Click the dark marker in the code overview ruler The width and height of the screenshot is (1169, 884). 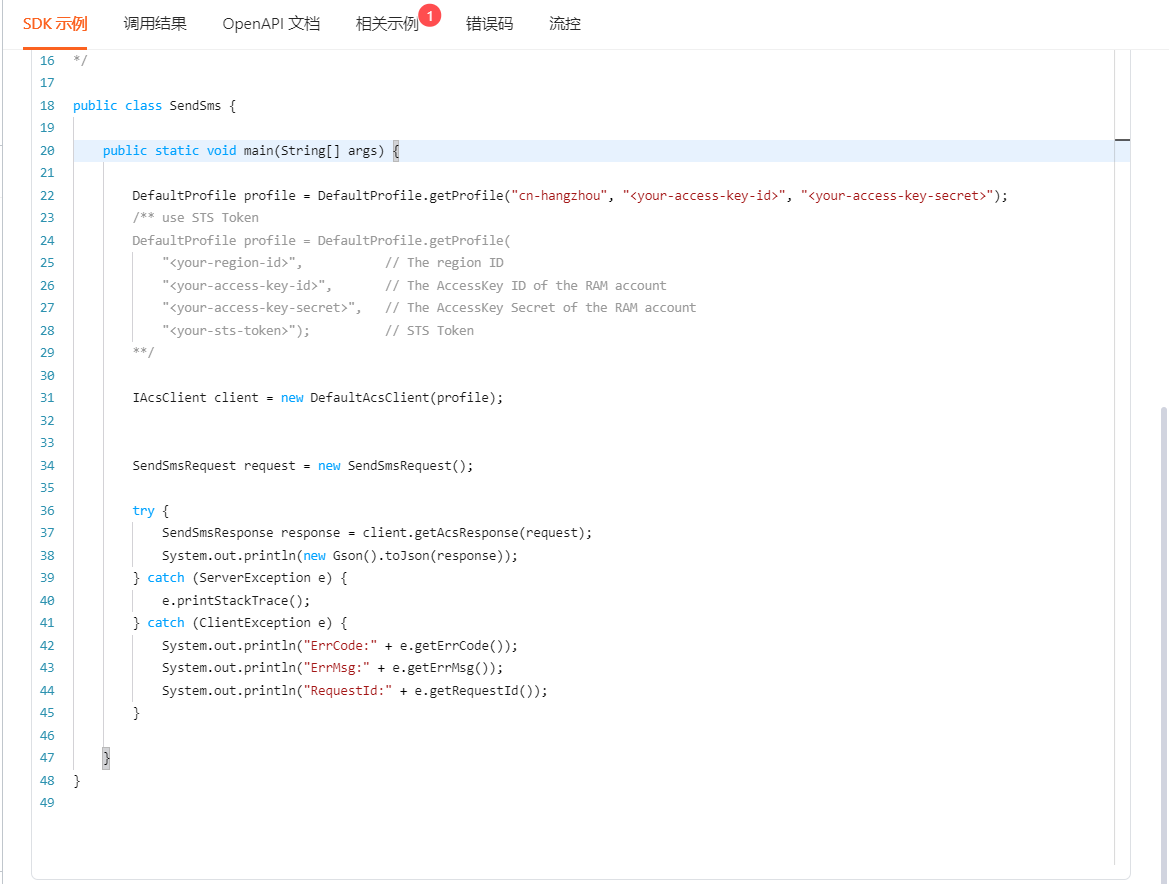pos(1122,139)
